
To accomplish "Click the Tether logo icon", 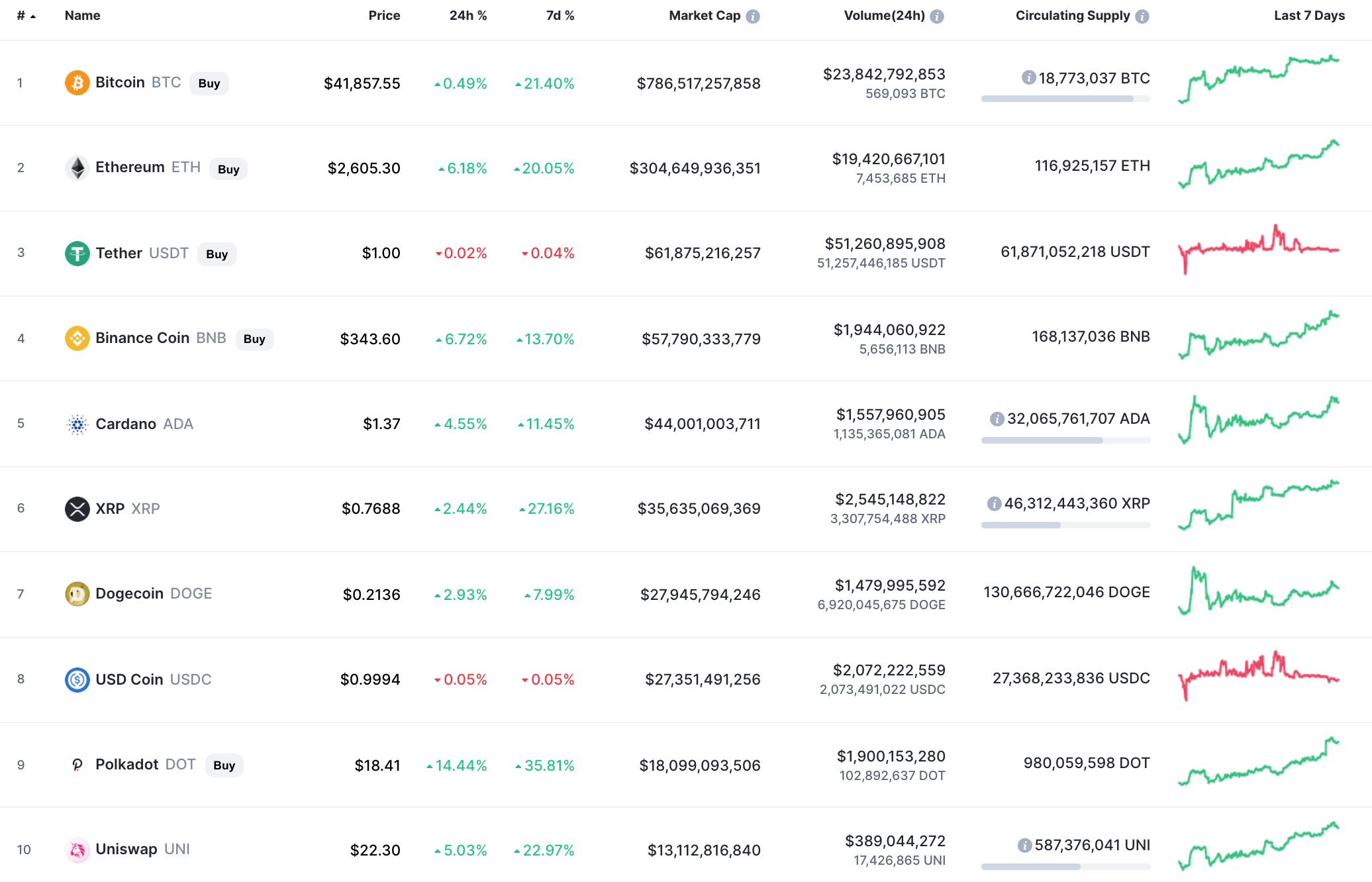I will 77,253.
